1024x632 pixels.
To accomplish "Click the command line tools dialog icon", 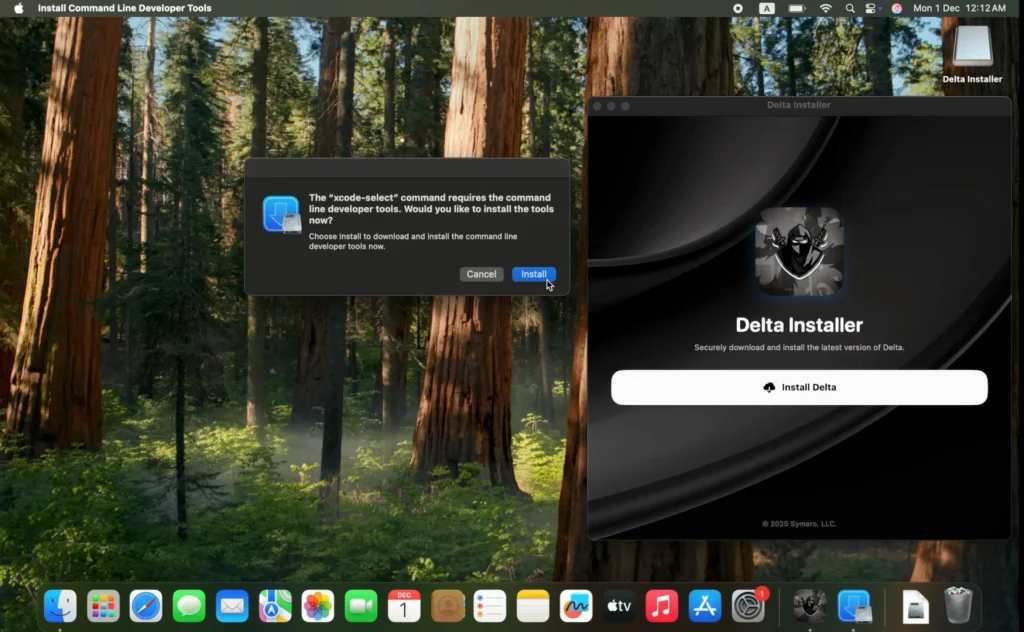I will click(281, 214).
